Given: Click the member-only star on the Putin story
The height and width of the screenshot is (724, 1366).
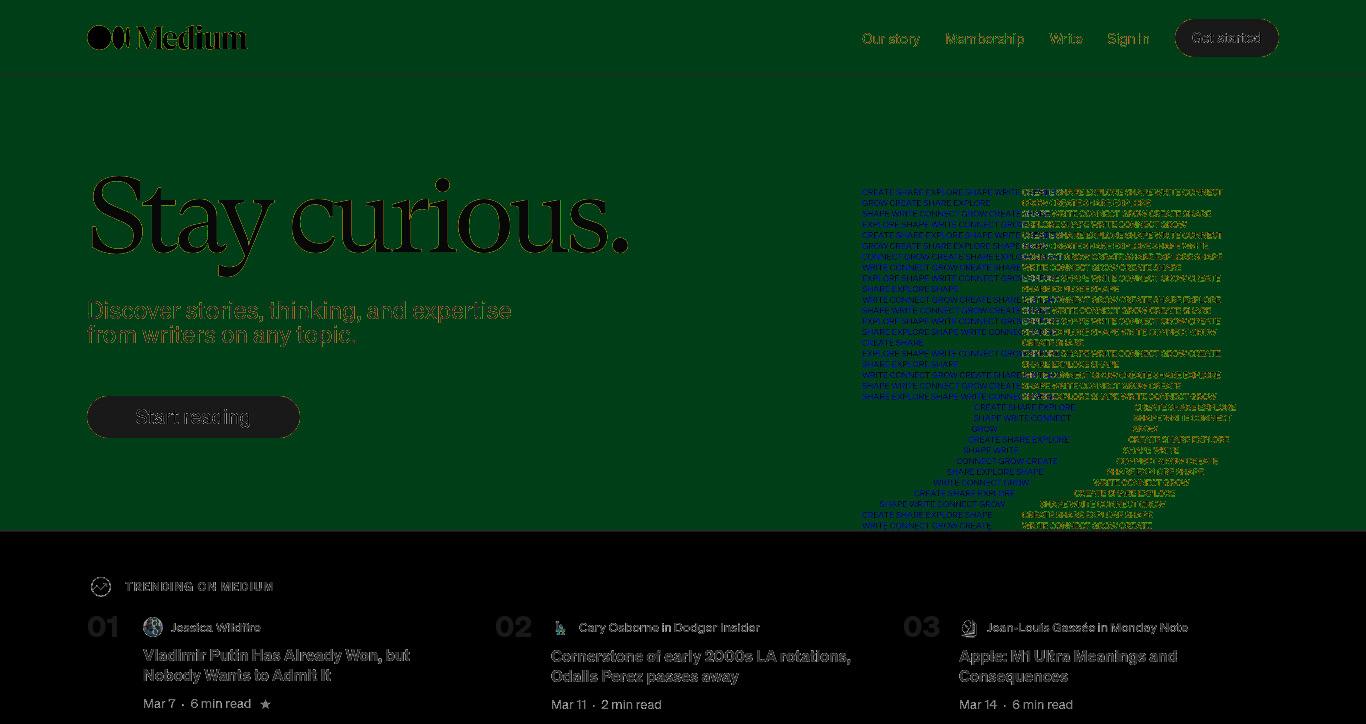Looking at the screenshot, I should [265, 704].
